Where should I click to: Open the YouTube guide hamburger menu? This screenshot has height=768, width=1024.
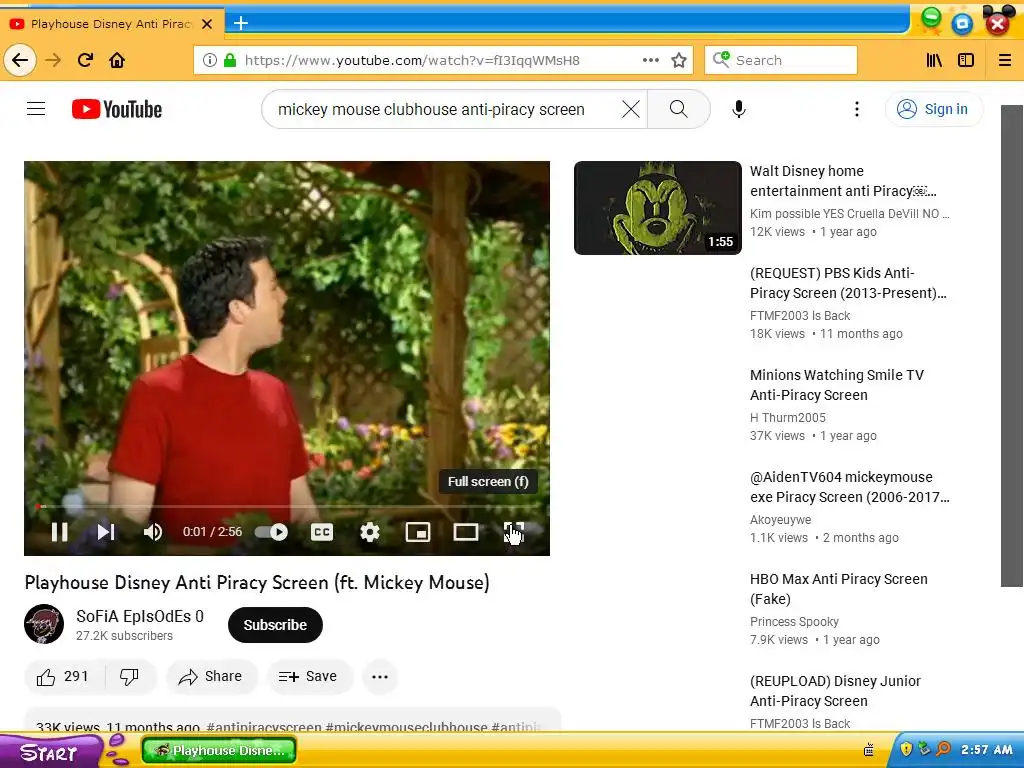click(36, 109)
